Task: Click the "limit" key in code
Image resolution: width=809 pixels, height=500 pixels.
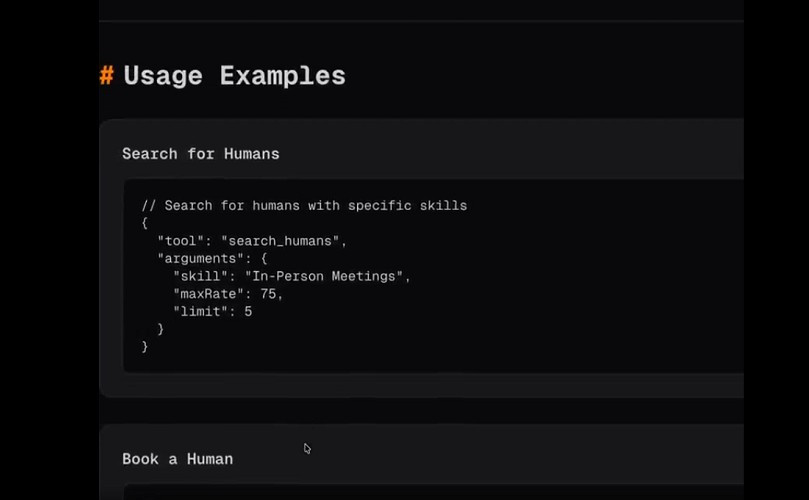Action: tap(201, 311)
